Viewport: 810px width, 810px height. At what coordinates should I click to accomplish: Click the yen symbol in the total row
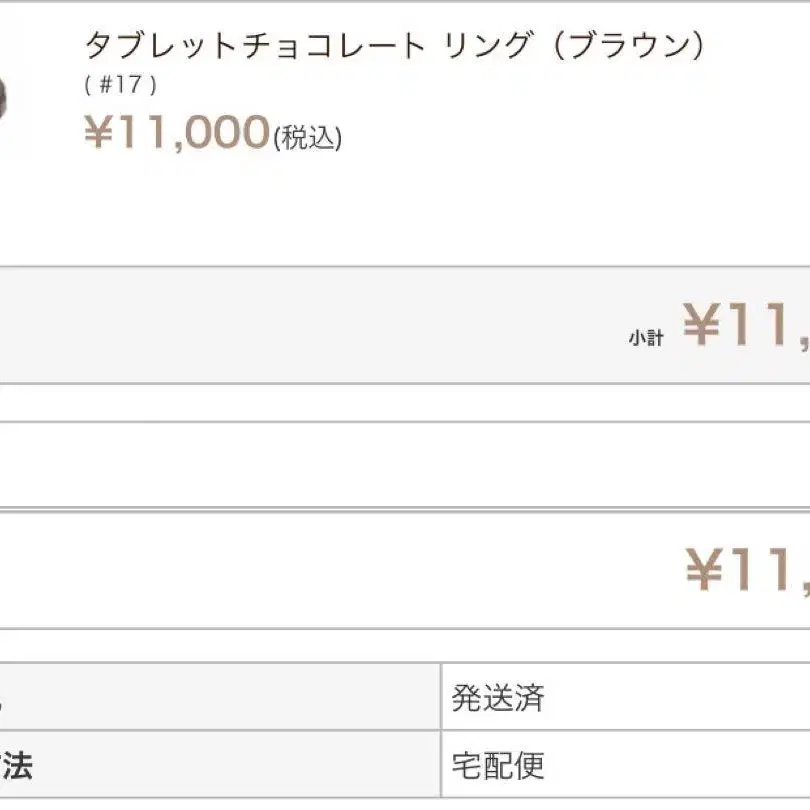704,572
